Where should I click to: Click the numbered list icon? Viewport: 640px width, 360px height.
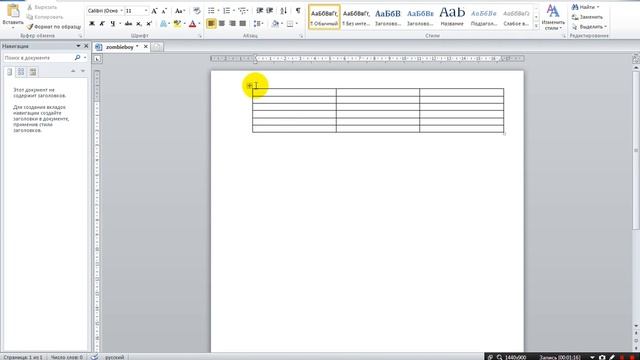(227, 11)
